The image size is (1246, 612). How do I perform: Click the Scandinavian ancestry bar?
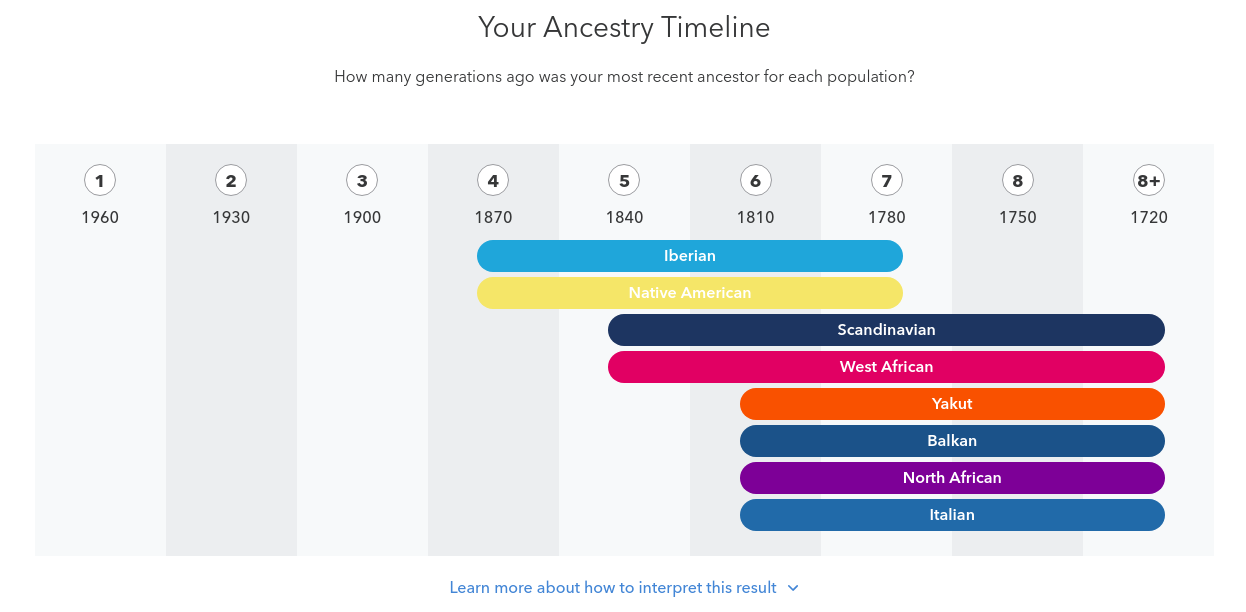(886, 330)
